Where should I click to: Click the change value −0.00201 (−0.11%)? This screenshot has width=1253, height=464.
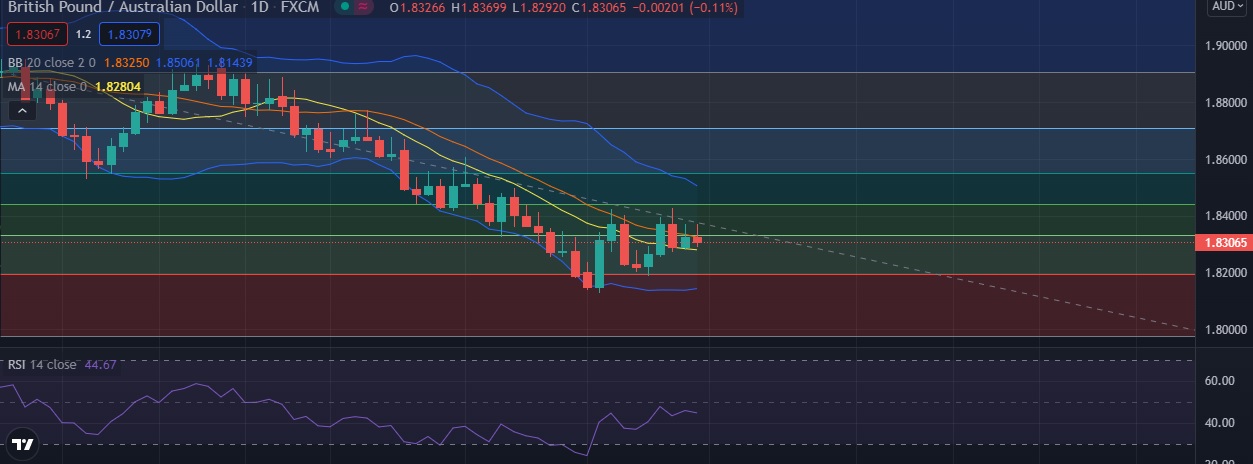tap(687, 7)
